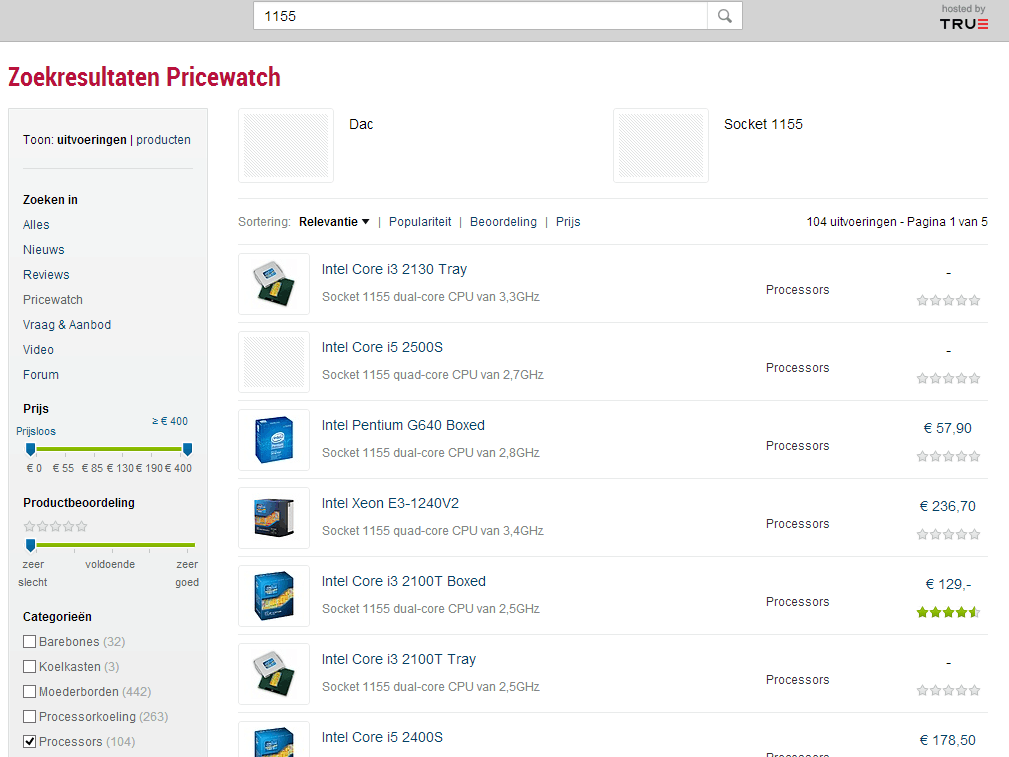Click star rating of Intel Core i3 2100T Tray
Image resolution: width=1009 pixels, height=757 pixels.
coord(949,690)
